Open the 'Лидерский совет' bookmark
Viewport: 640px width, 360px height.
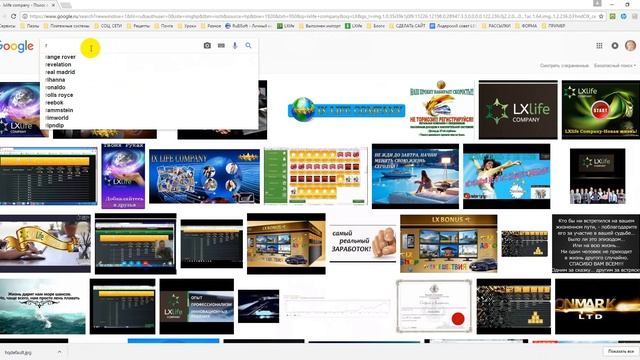pyautogui.click(x=453, y=26)
